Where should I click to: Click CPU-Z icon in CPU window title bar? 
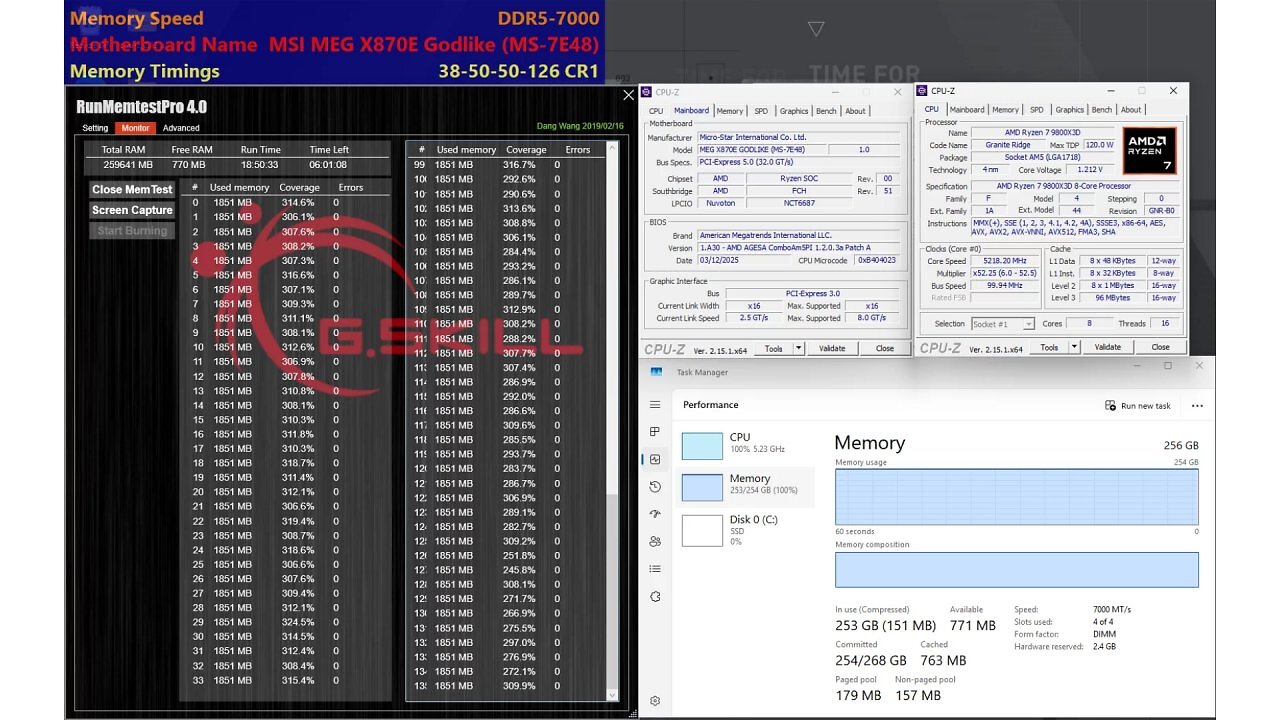click(923, 91)
